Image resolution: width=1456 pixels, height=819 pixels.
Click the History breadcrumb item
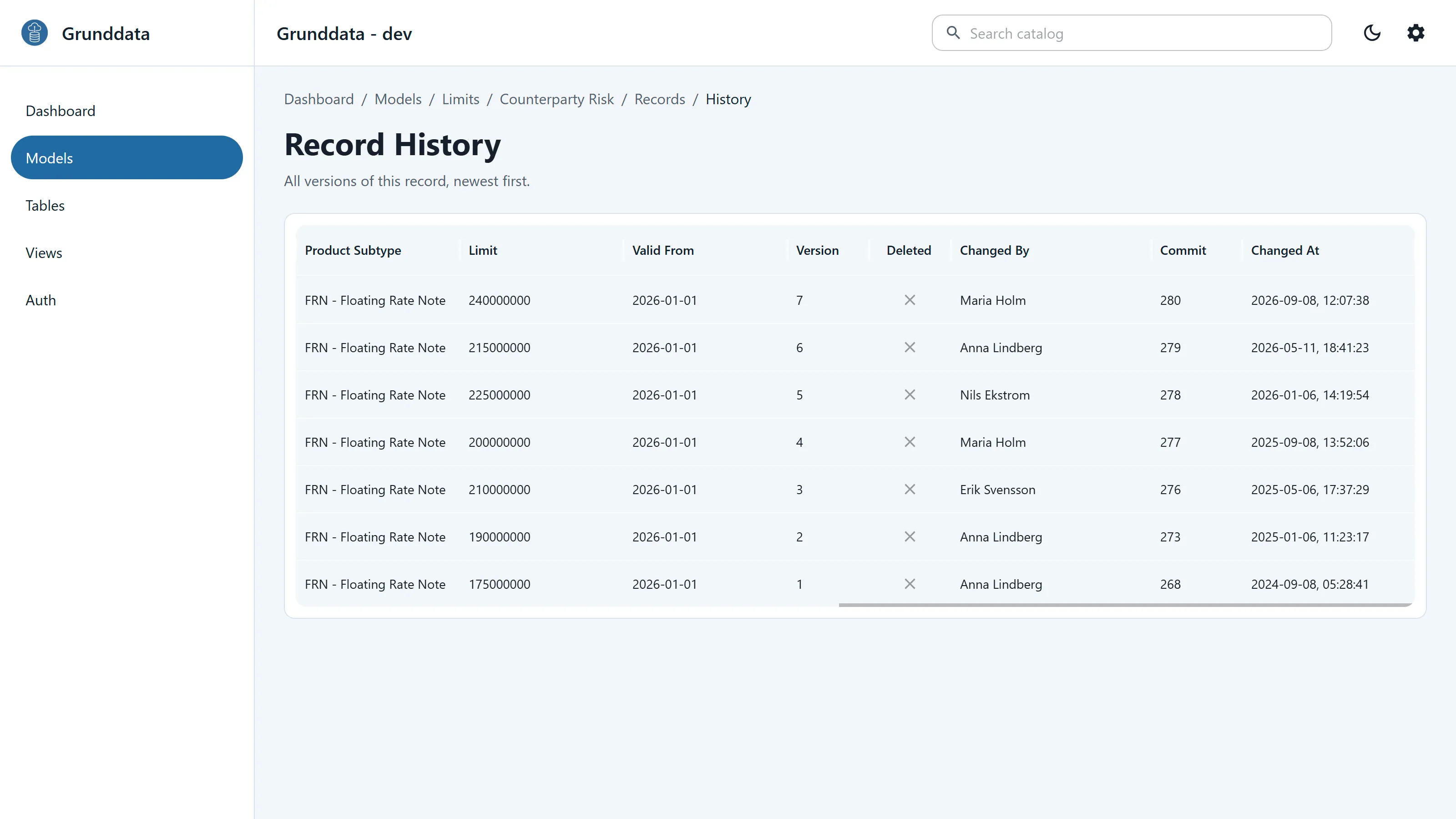728,100
